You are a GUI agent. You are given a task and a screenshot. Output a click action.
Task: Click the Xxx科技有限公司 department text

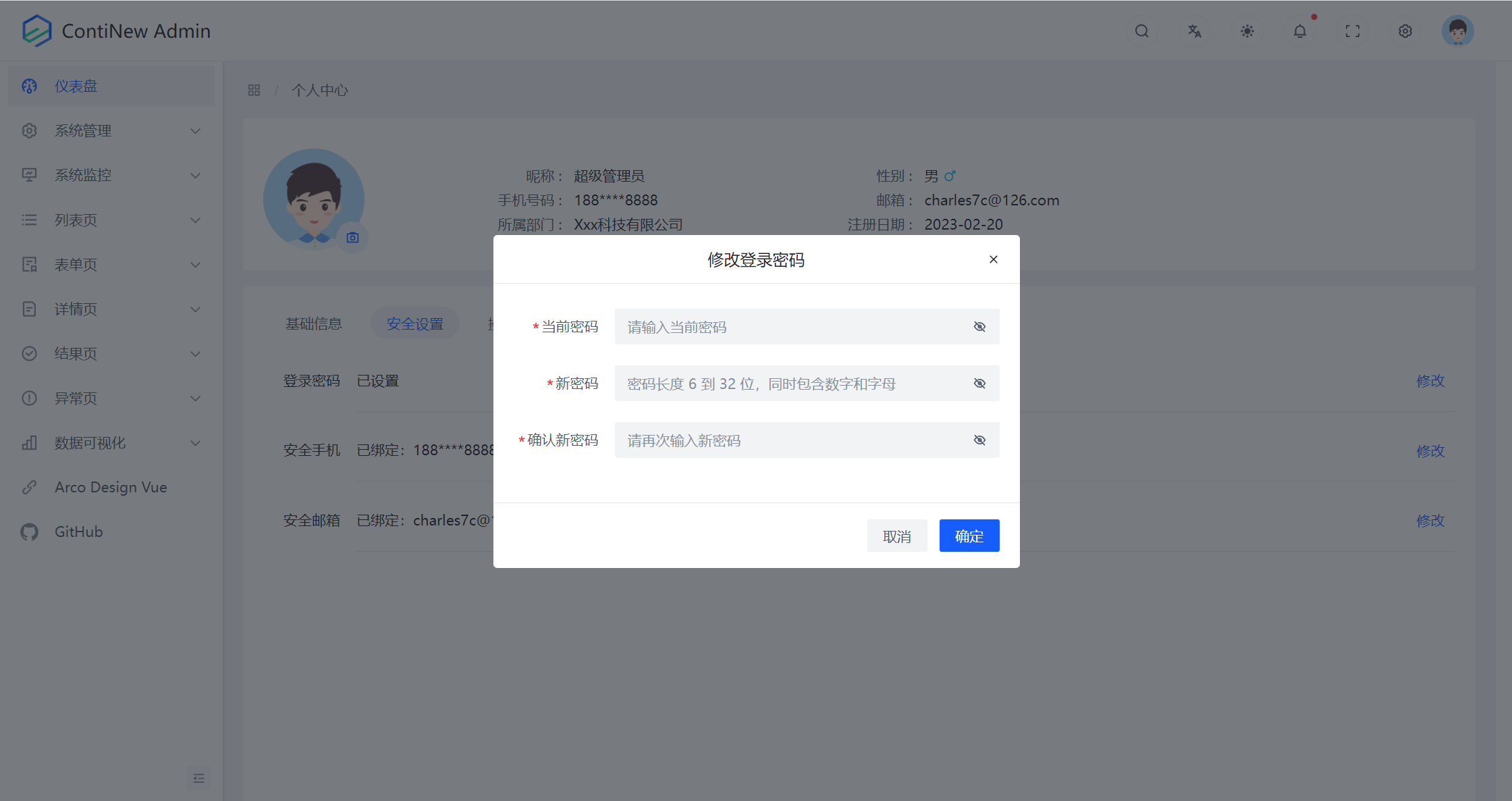pos(628,224)
